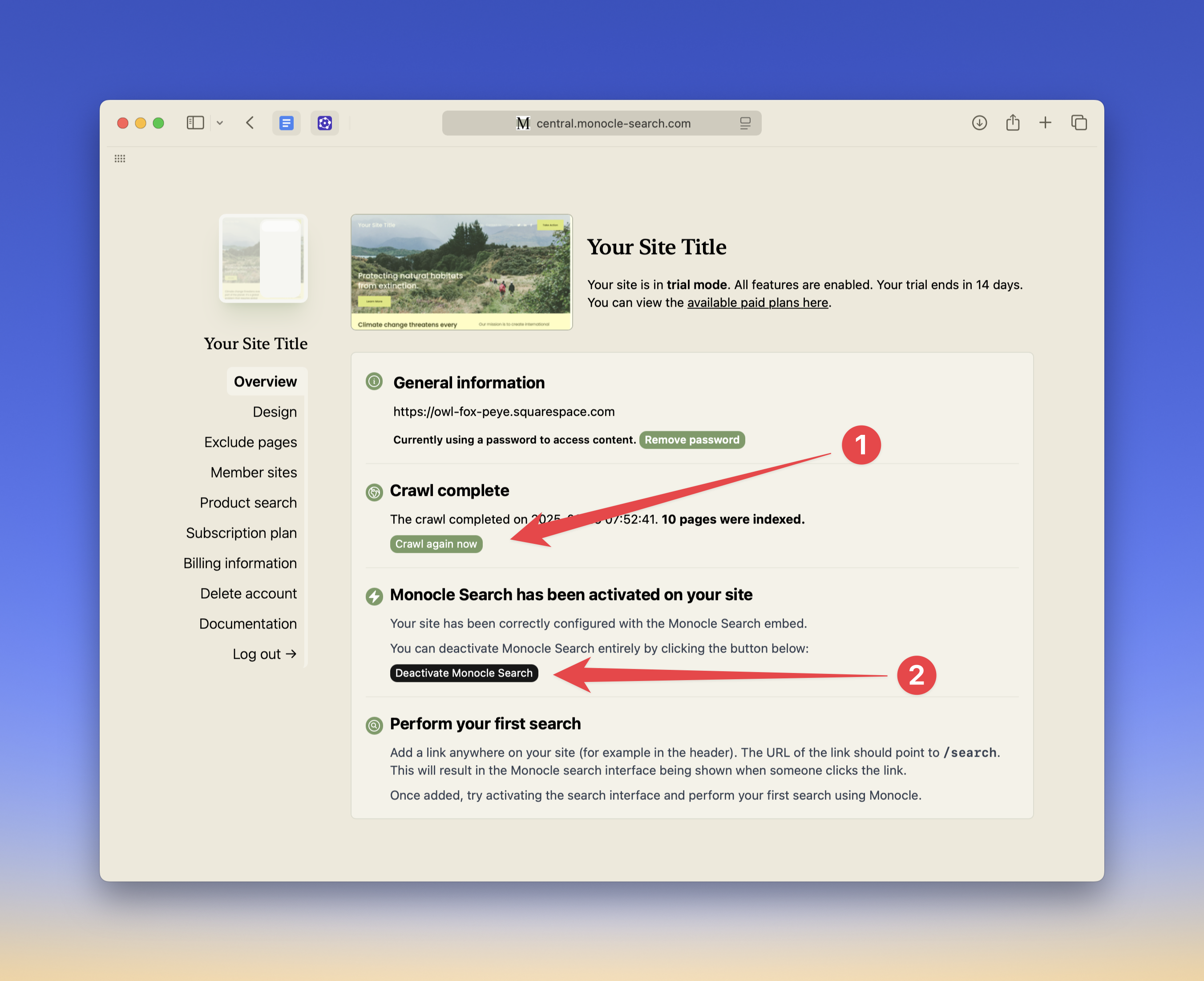Open Reader view from the toolbar
The height and width of the screenshot is (981, 1204).
point(287,123)
